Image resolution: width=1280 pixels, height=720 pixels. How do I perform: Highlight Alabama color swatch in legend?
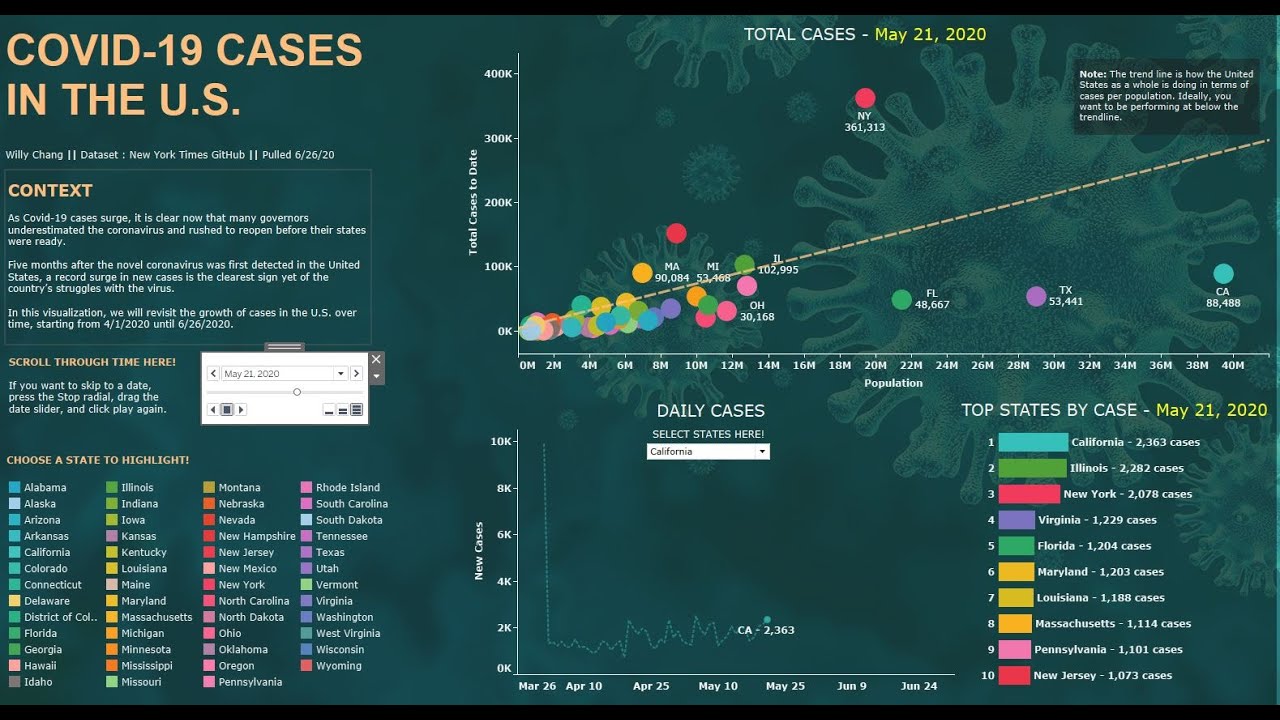pyautogui.click(x=15, y=488)
